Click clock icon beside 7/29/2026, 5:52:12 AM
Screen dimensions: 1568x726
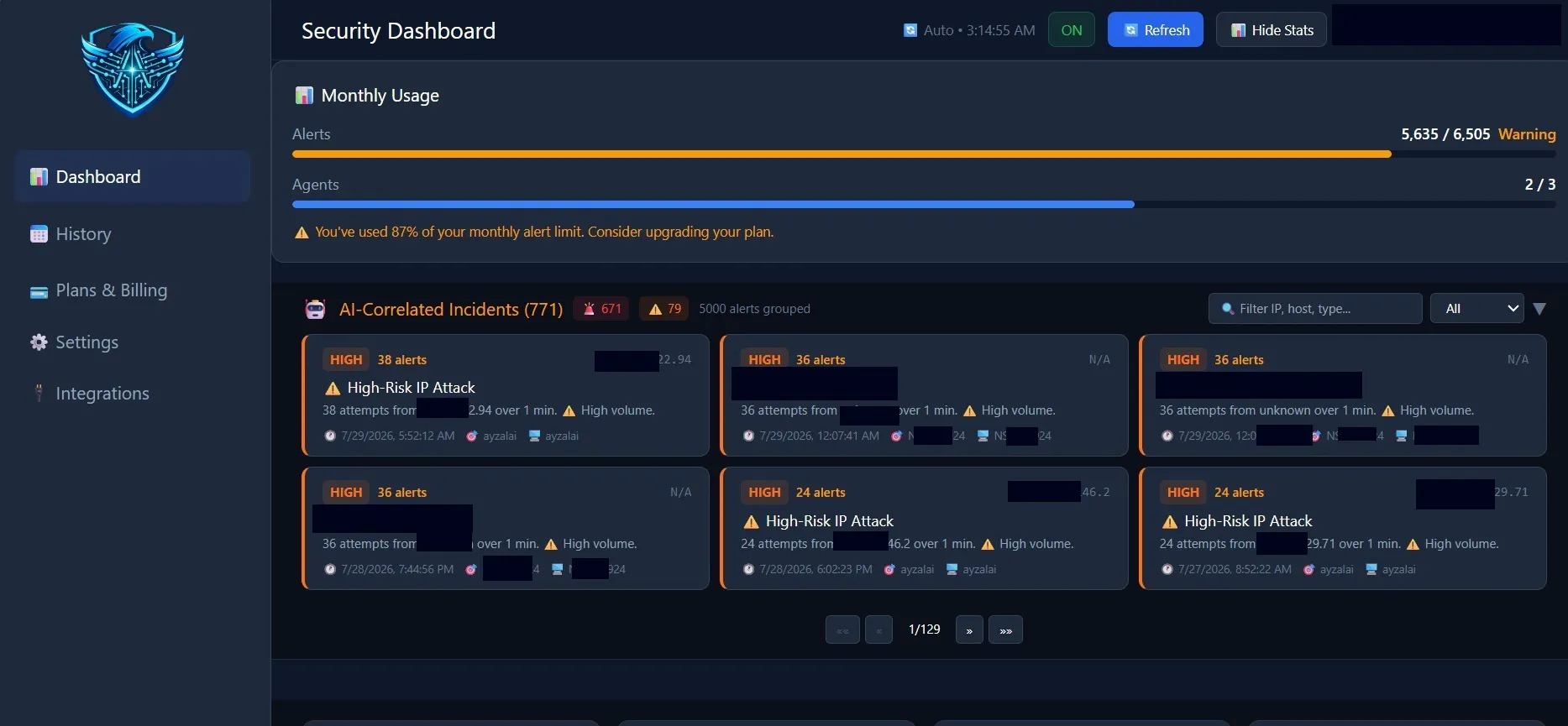coord(330,436)
